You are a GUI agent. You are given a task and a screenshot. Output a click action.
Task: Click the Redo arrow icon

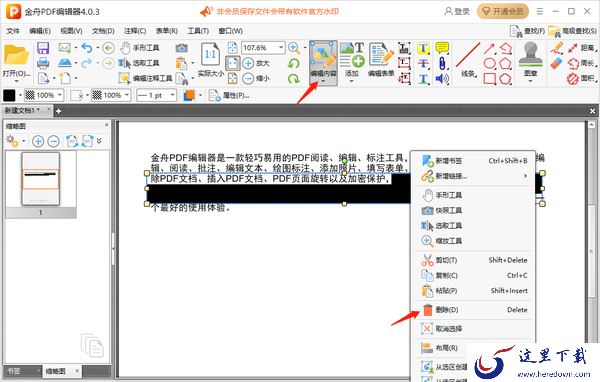(87, 63)
